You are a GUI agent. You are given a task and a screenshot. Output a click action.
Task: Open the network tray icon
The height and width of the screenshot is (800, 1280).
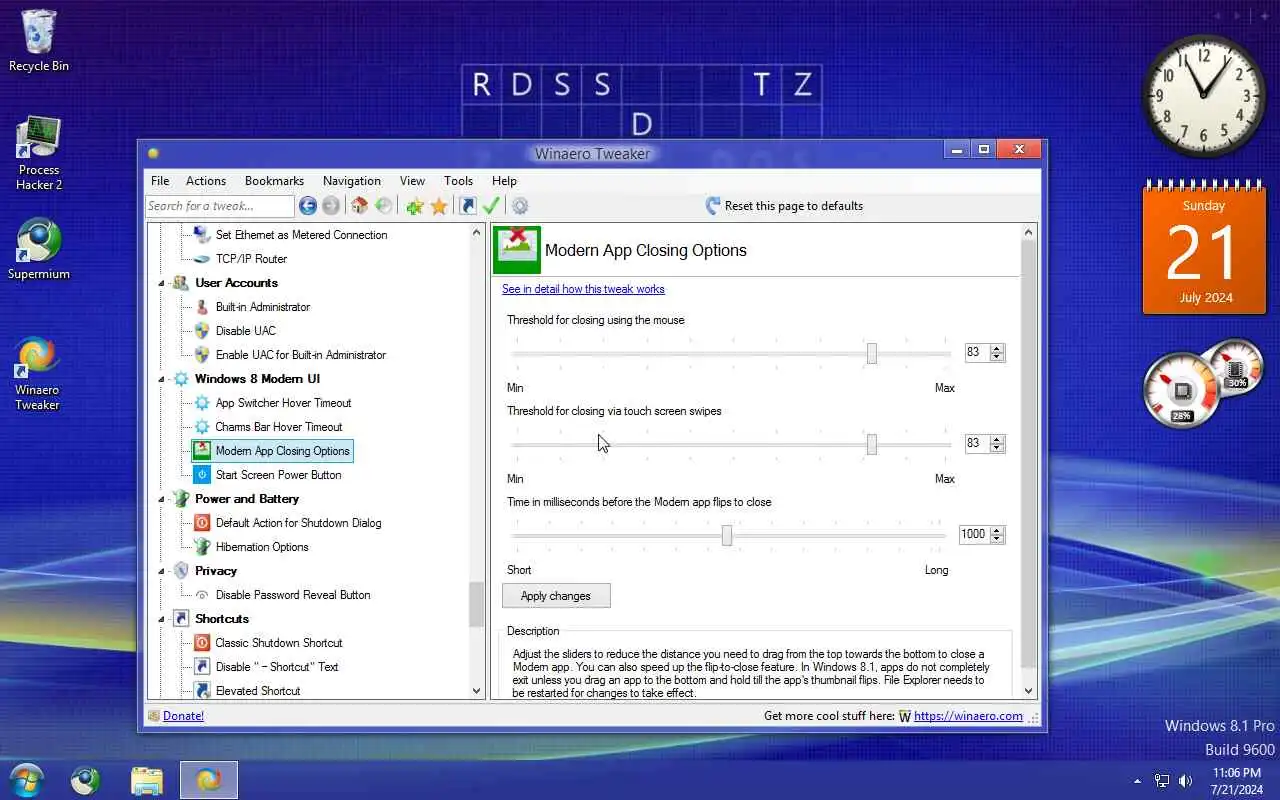point(1162,781)
